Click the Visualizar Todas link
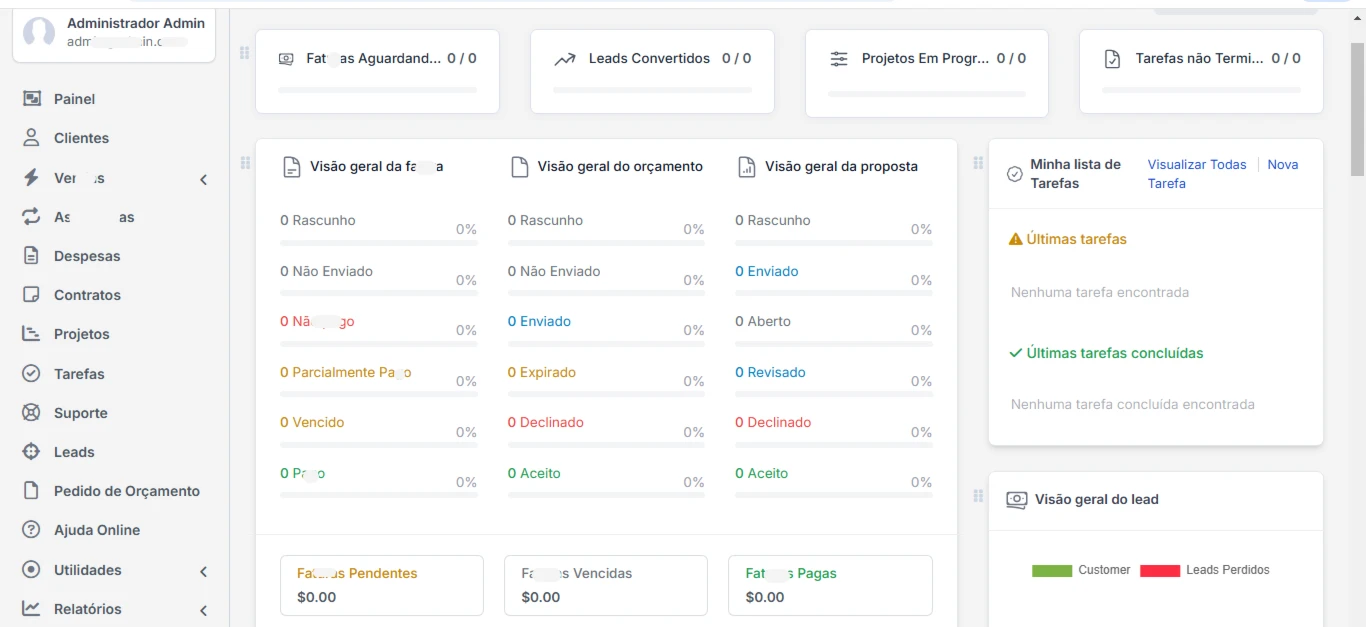 point(1197,164)
